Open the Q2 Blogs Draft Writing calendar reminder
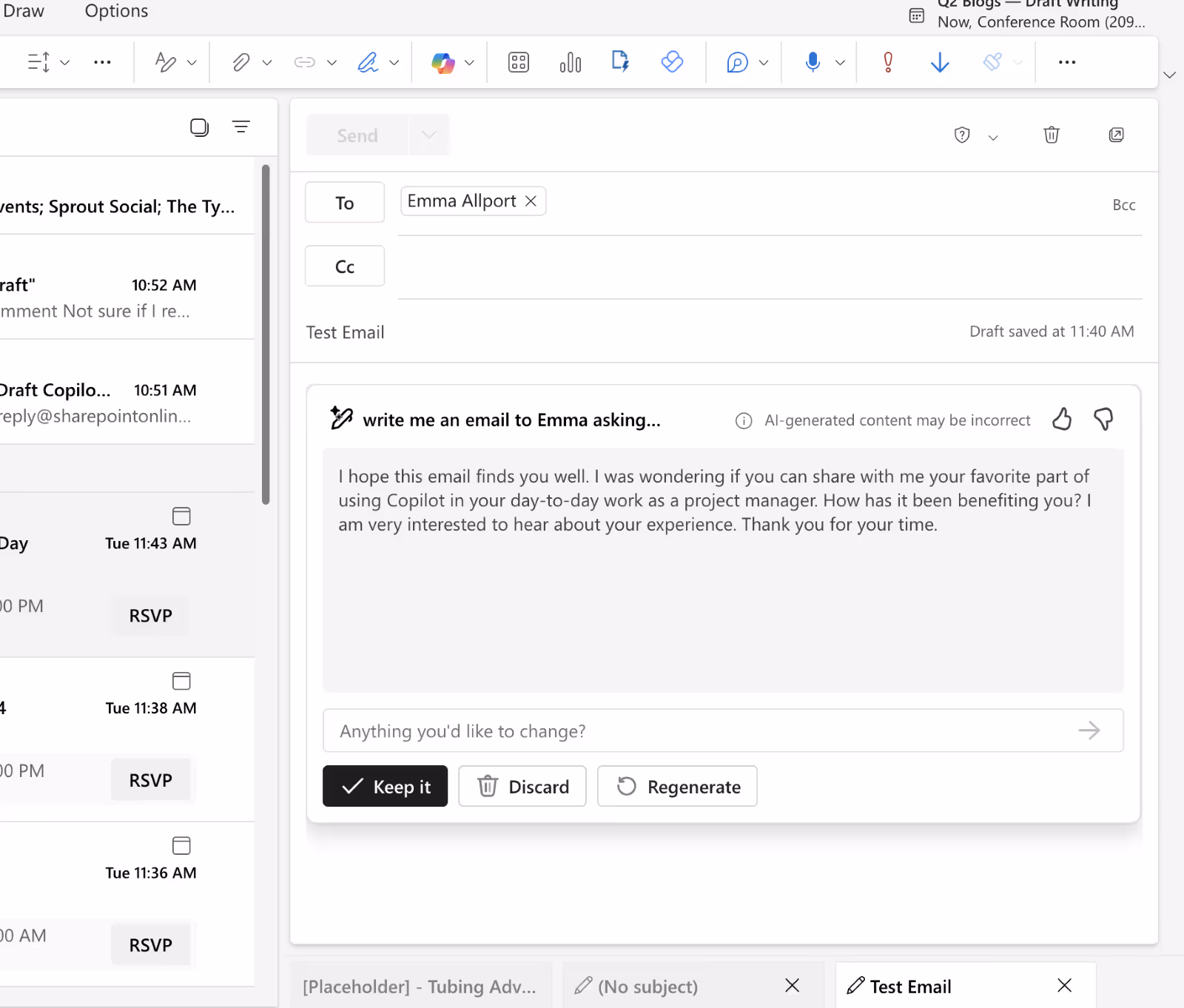This screenshot has width=1184, height=1008. [x=1029, y=13]
